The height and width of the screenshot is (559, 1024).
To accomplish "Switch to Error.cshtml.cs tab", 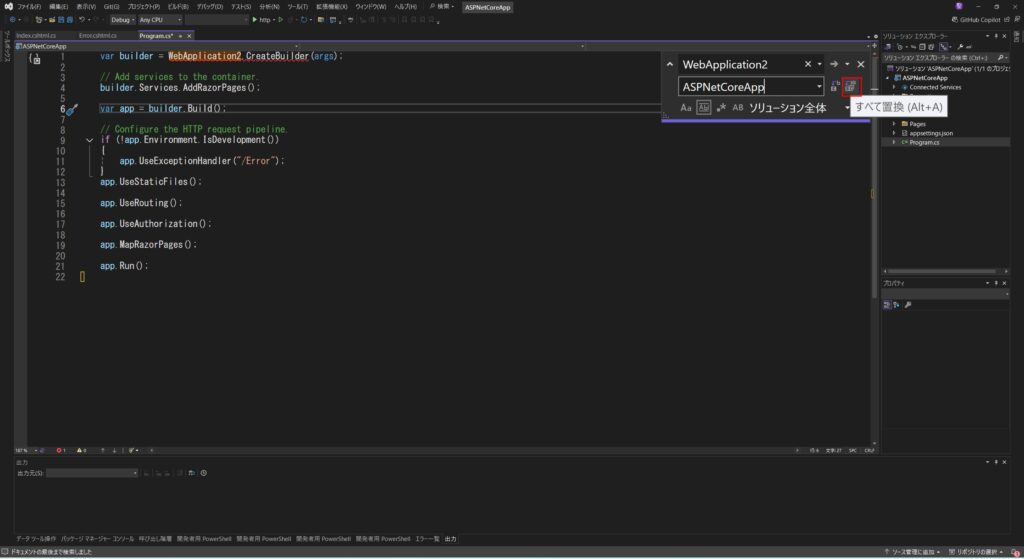I will [x=98, y=35].
